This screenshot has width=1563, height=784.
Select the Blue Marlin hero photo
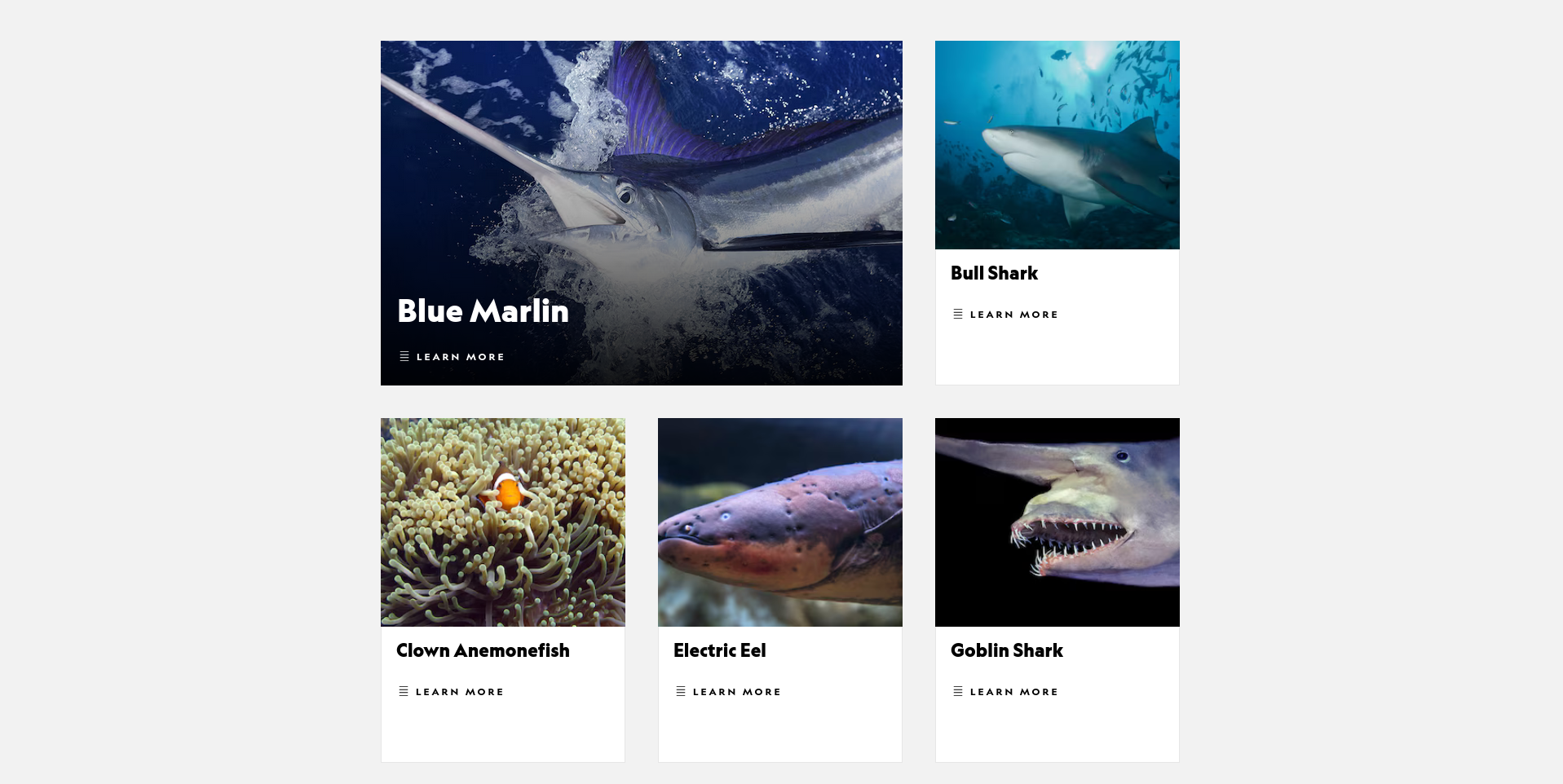(642, 213)
